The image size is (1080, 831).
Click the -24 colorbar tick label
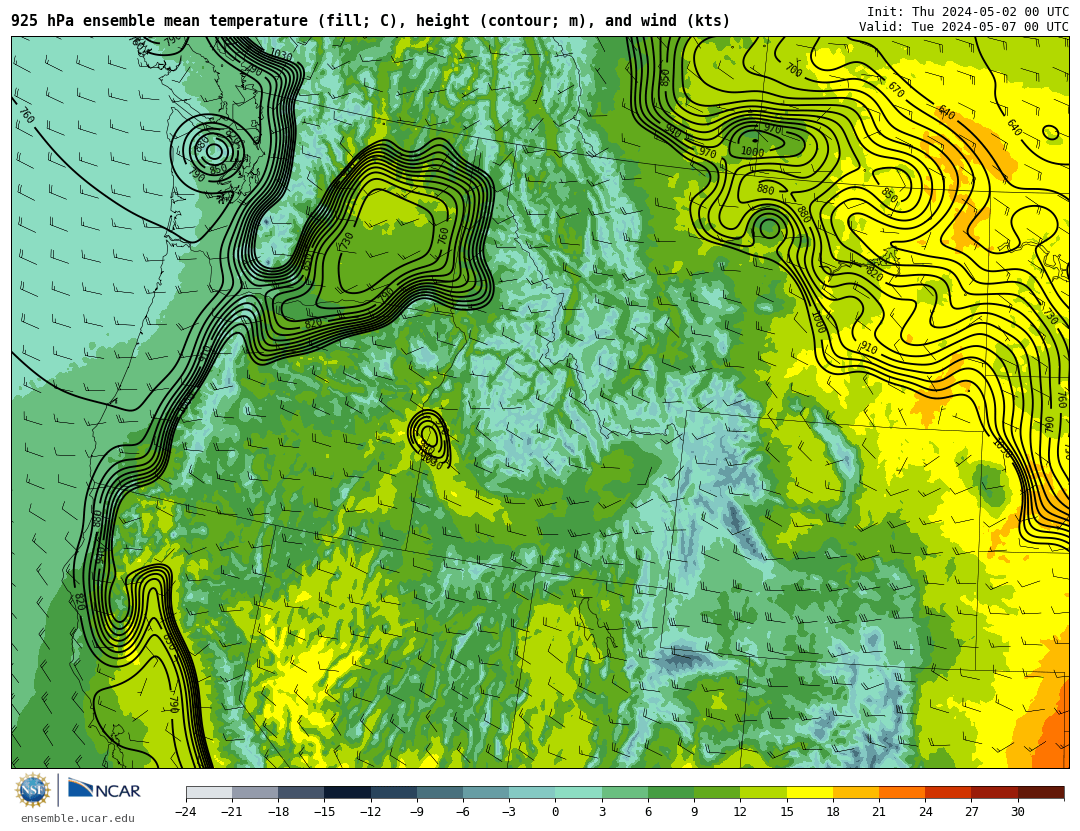pyautogui.click(x=186, y=812)
